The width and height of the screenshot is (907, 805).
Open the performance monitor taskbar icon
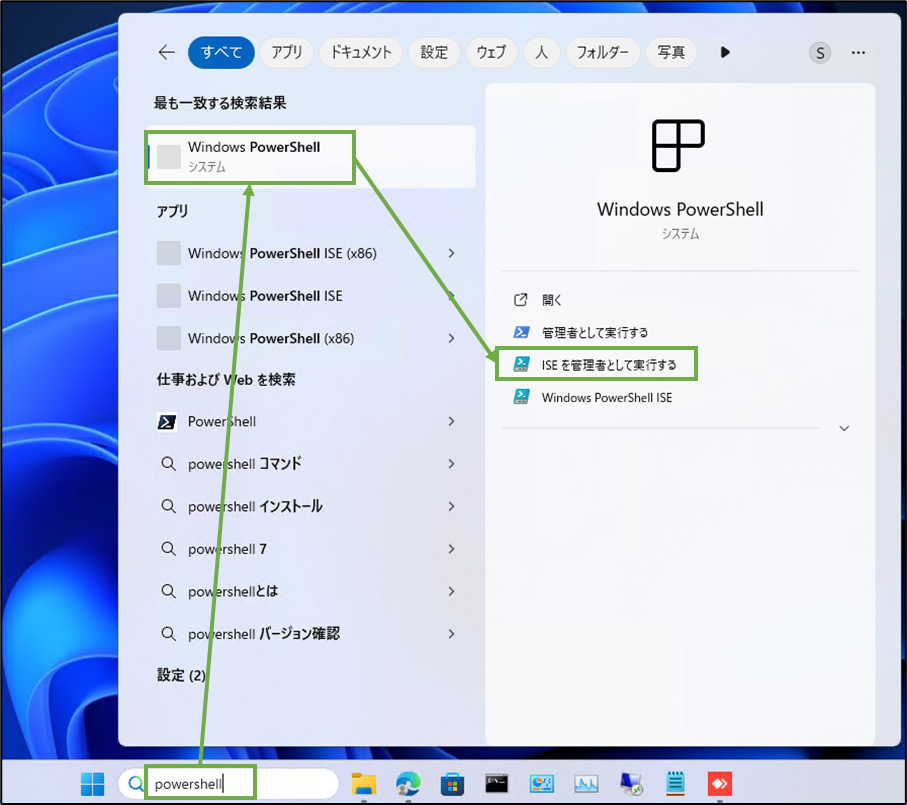(586, 784)
